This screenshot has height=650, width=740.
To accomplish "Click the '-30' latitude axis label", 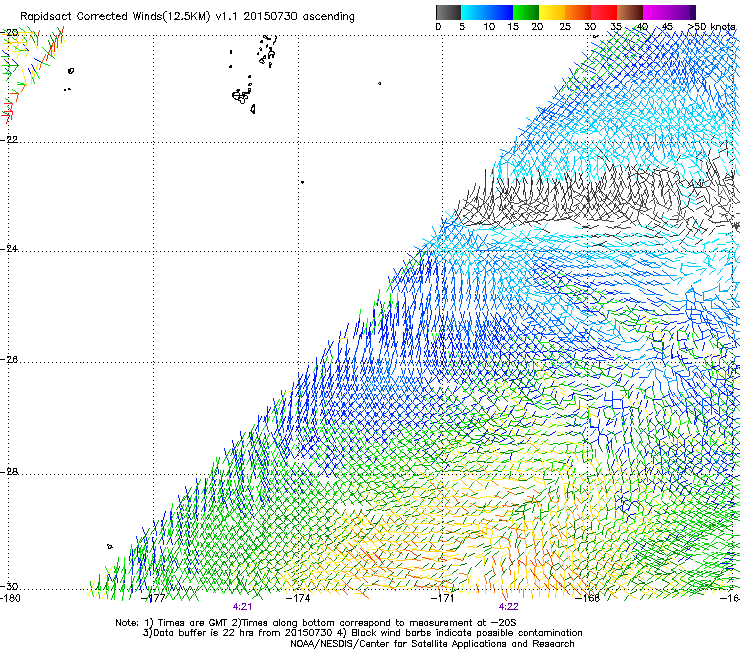I will (x=9, y=586).
